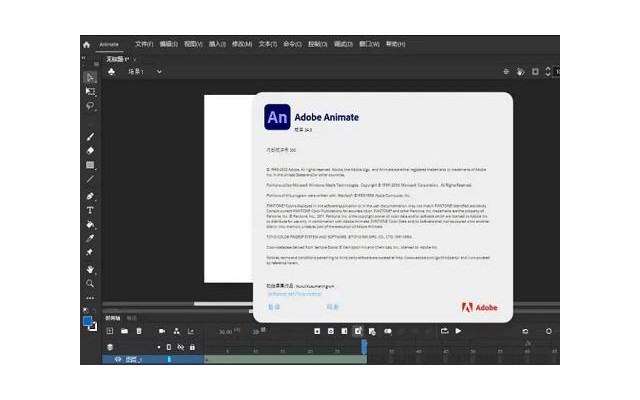
Task: Select the Brush tool
Action: (x=90, y=137)
